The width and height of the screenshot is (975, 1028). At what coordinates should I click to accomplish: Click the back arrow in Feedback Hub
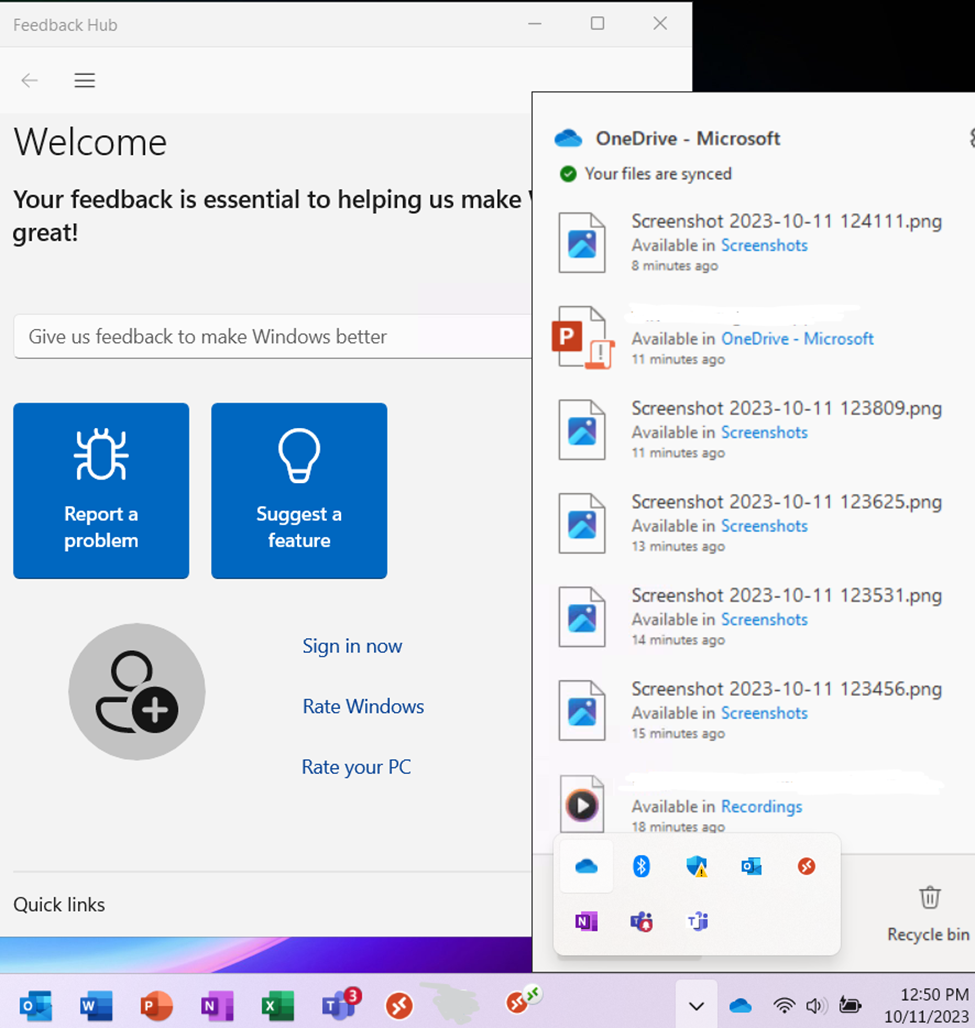[x=29, y=80]
